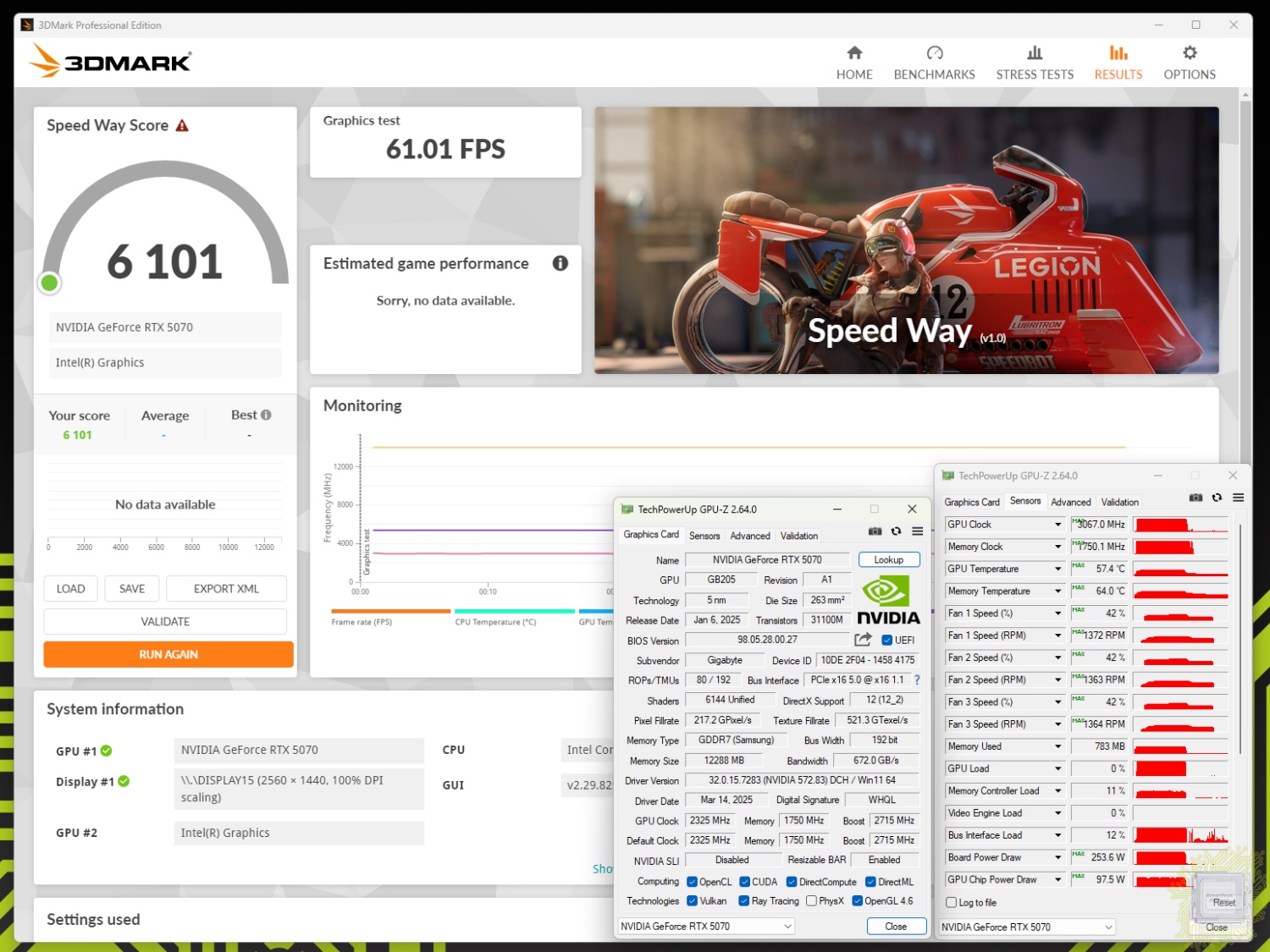Refresh the GPU-Z Graphics Card window

click(896, 531)
